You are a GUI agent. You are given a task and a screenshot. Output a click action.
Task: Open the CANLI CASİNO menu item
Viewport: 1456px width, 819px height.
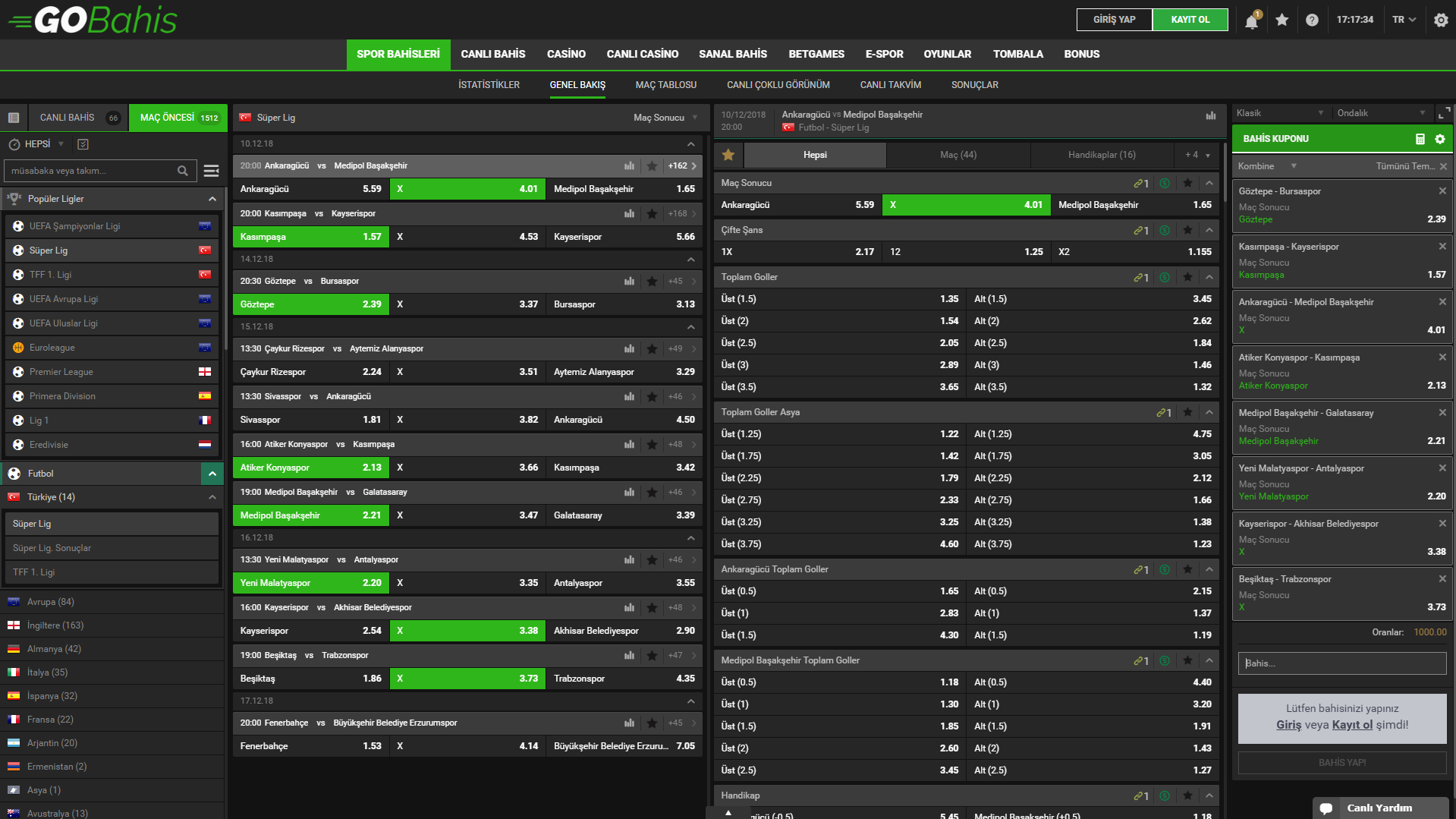tap(642, 55)
